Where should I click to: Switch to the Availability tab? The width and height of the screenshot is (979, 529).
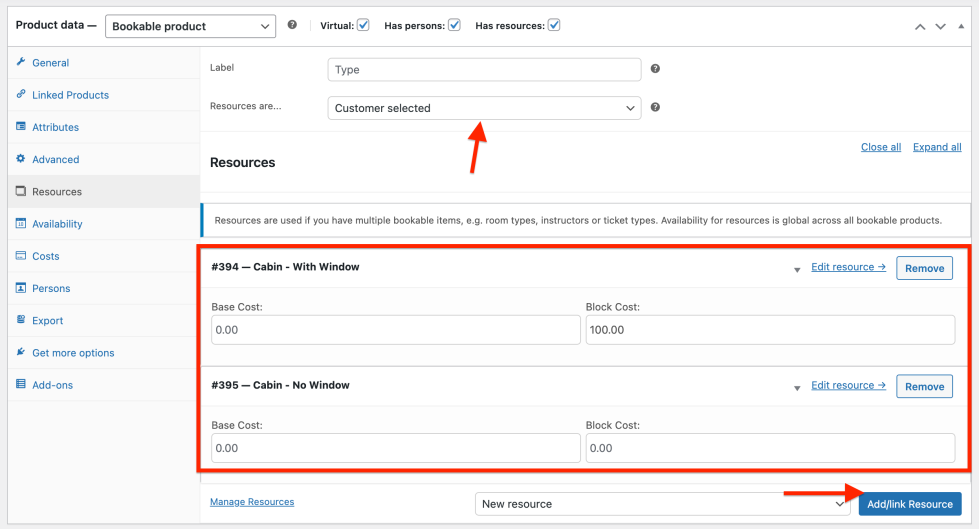coord(57,224)
